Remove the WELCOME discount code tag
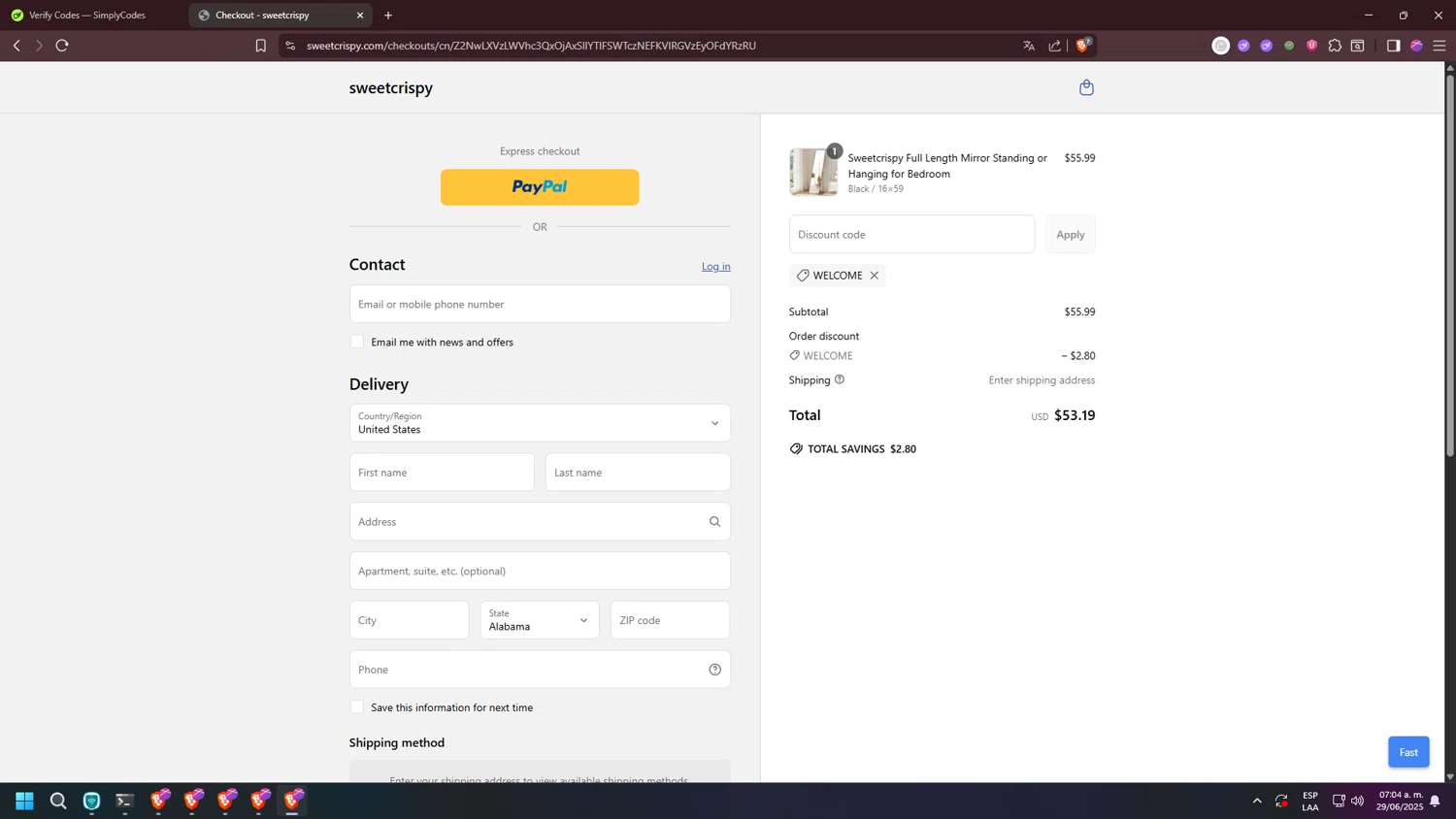The width and height of the screenshot is (1456, 819). [x=875, y=276]
